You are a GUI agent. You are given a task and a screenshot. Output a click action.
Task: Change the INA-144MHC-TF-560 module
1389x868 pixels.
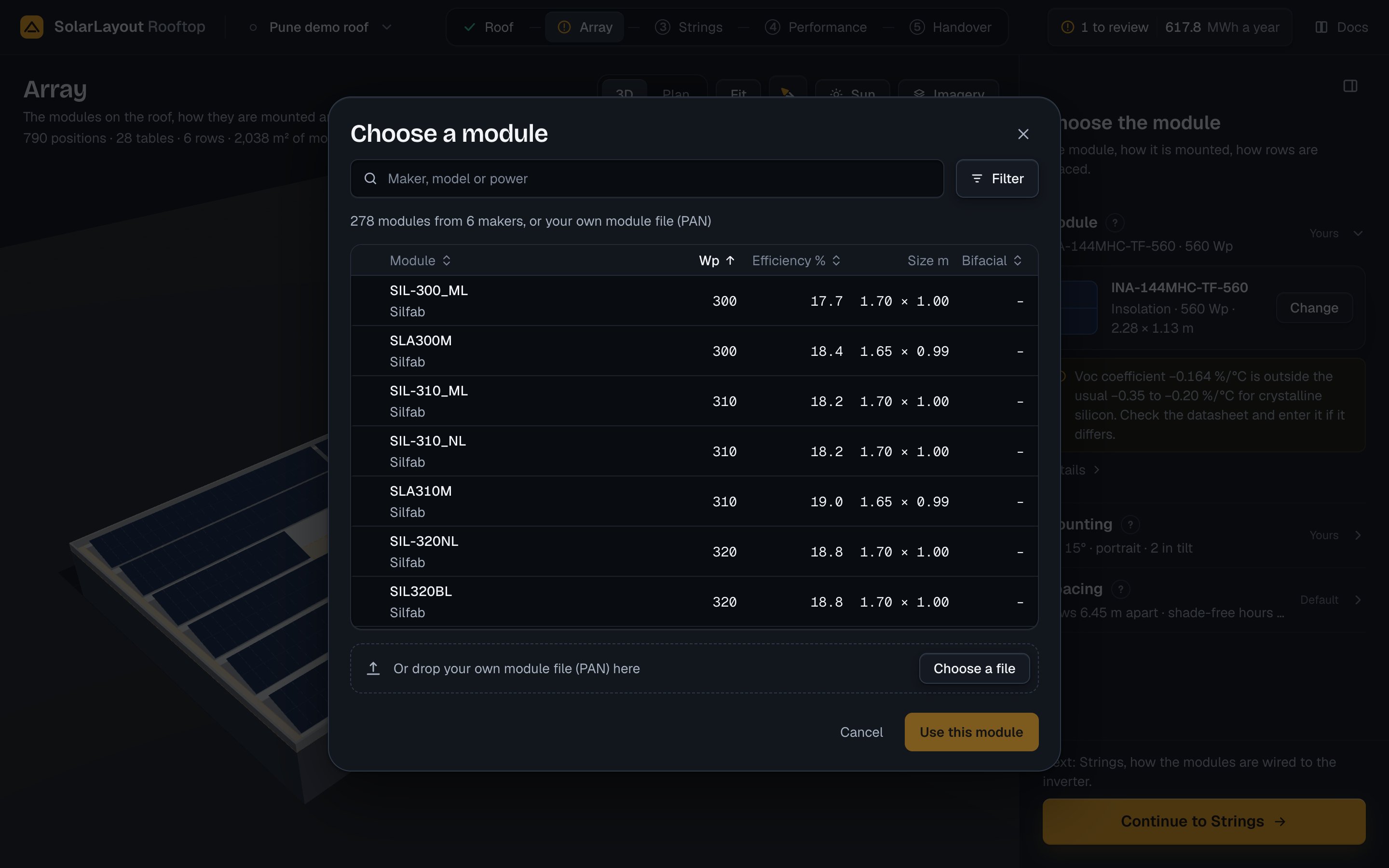1314,308
